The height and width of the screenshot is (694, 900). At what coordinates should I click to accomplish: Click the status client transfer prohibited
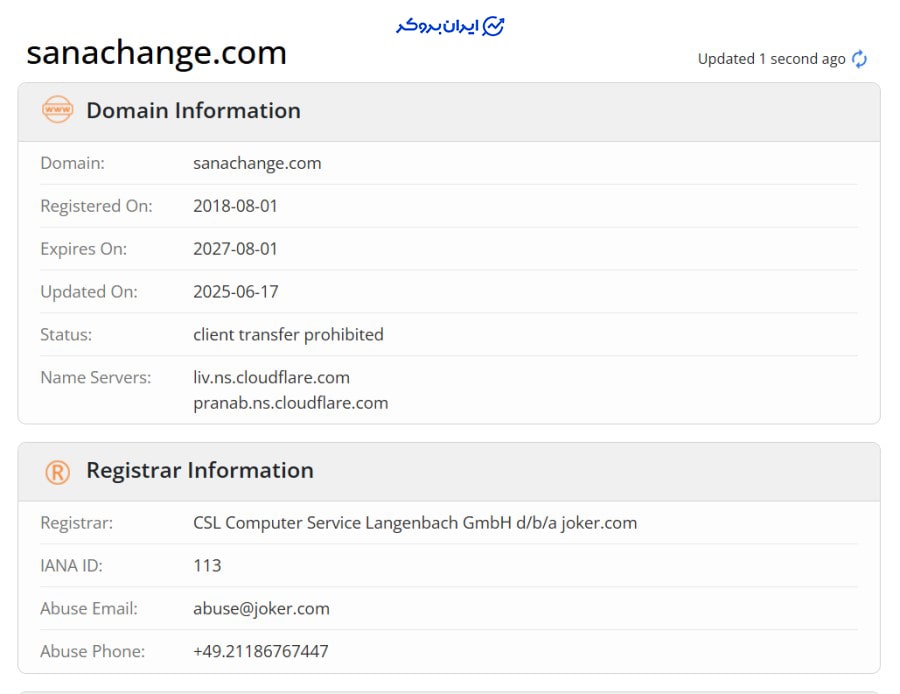click(288, 334)
